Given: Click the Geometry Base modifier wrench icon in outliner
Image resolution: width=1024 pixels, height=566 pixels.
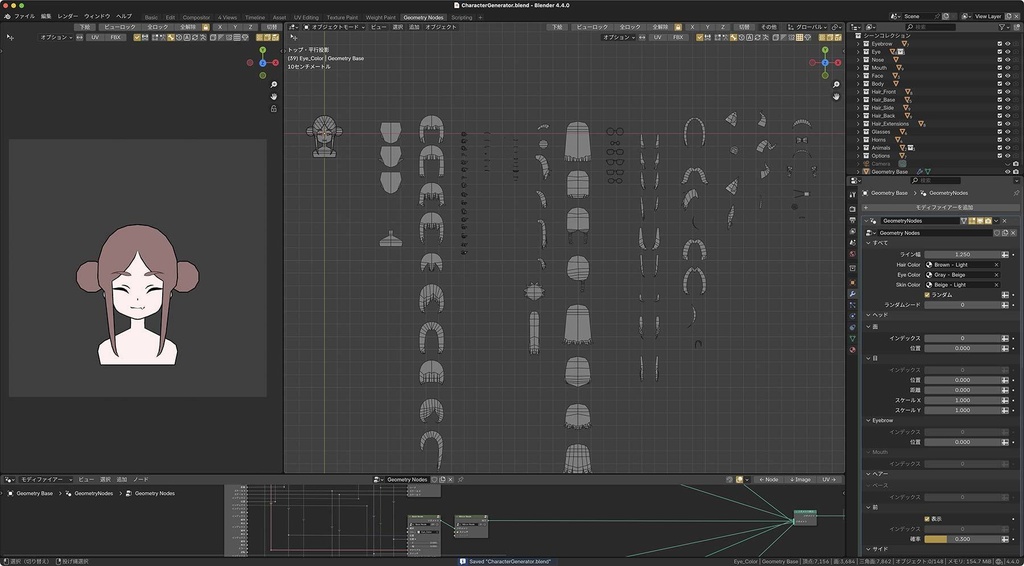Looking at the screenshot, I should [x=920, y=172].
